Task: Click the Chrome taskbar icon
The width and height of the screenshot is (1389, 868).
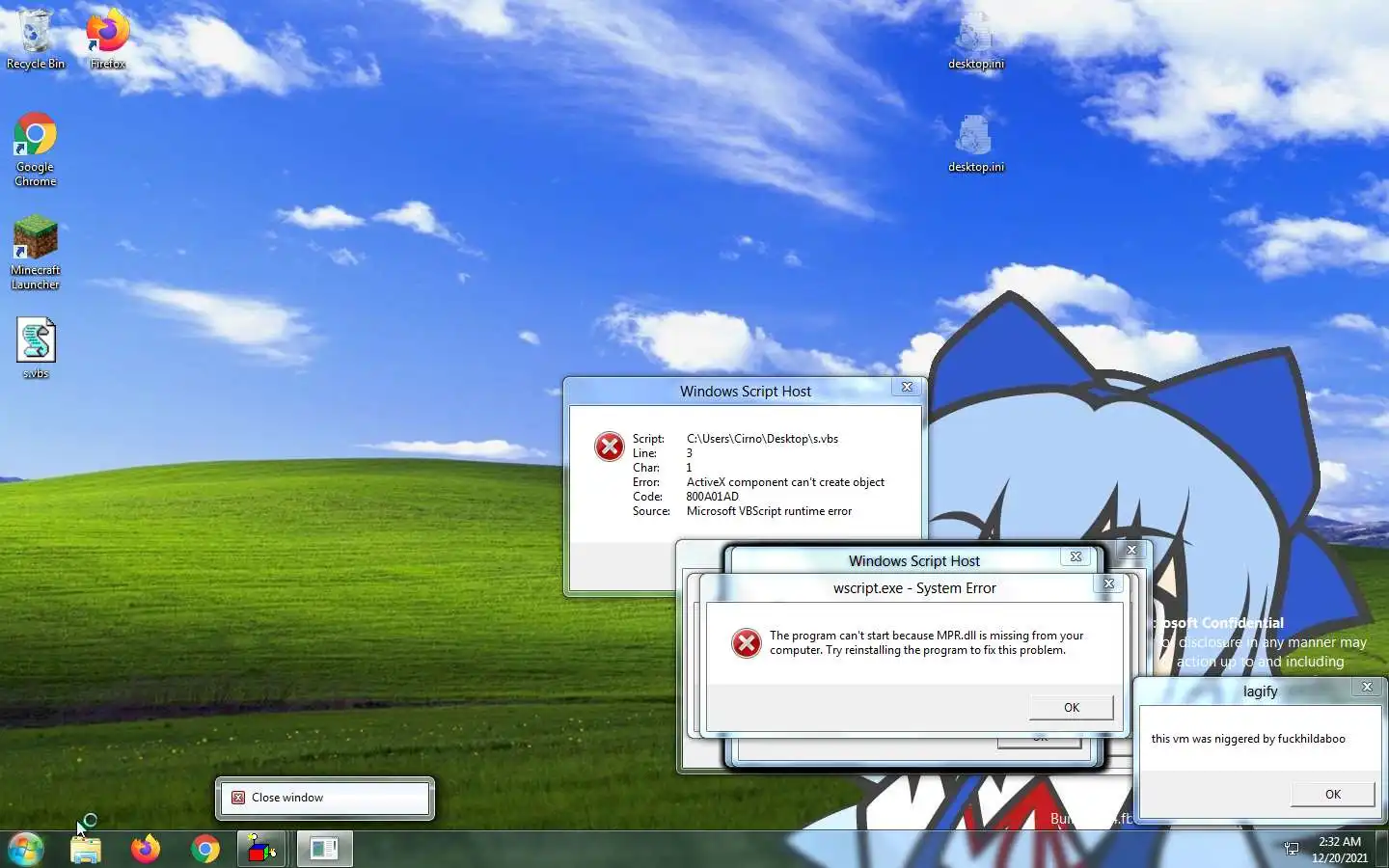Action: 205,849
